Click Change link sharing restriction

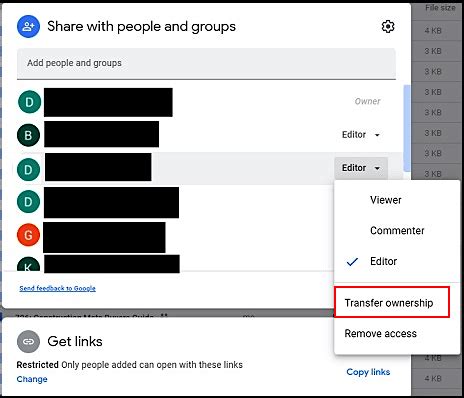(32, 379)
